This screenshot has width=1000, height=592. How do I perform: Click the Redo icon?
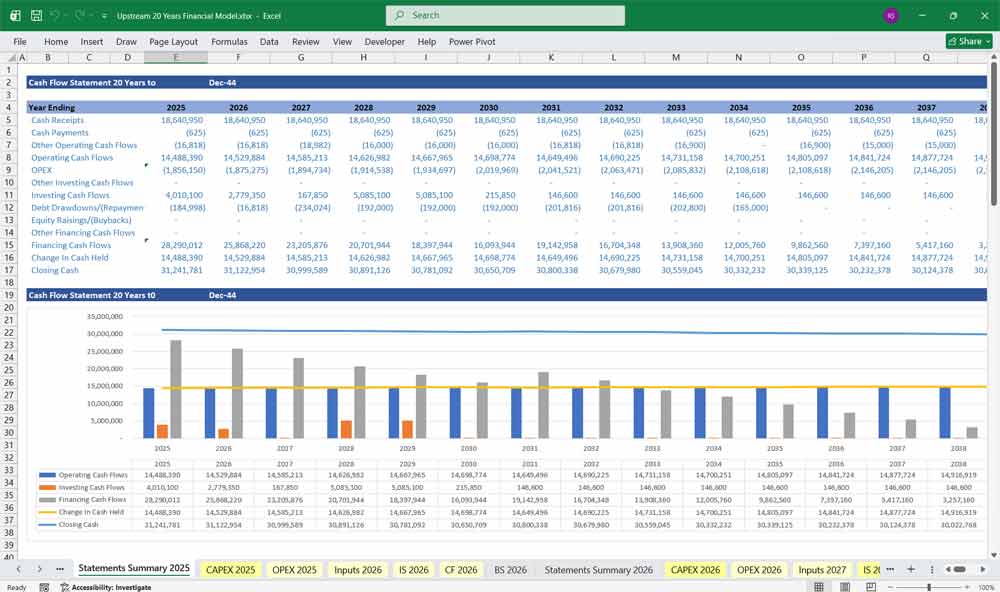tap(80, 14)
